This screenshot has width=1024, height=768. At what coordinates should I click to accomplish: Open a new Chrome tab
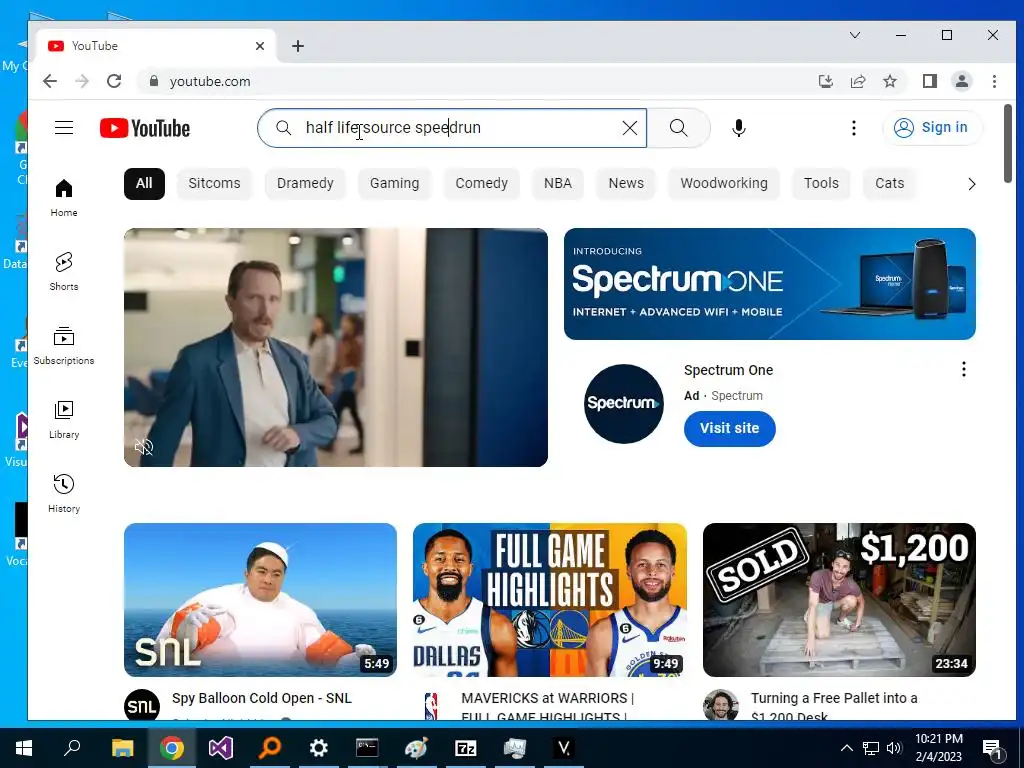pos(298,46)
